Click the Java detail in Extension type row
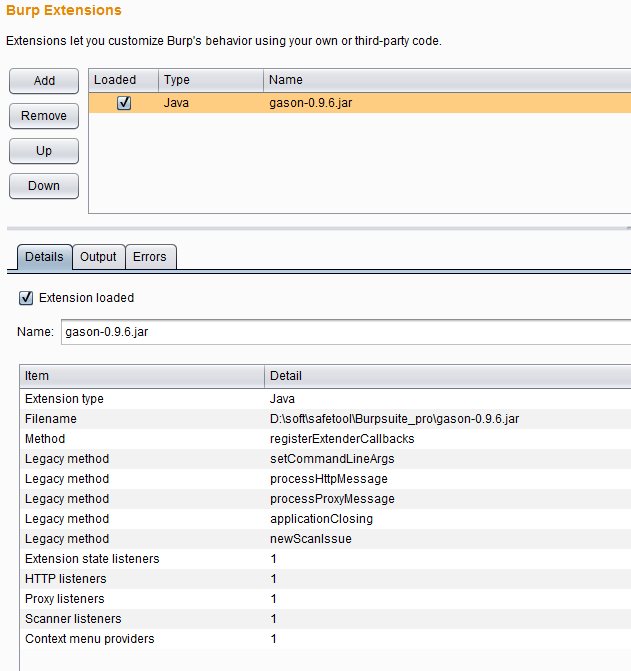631x671 pixels. (282, 399)
